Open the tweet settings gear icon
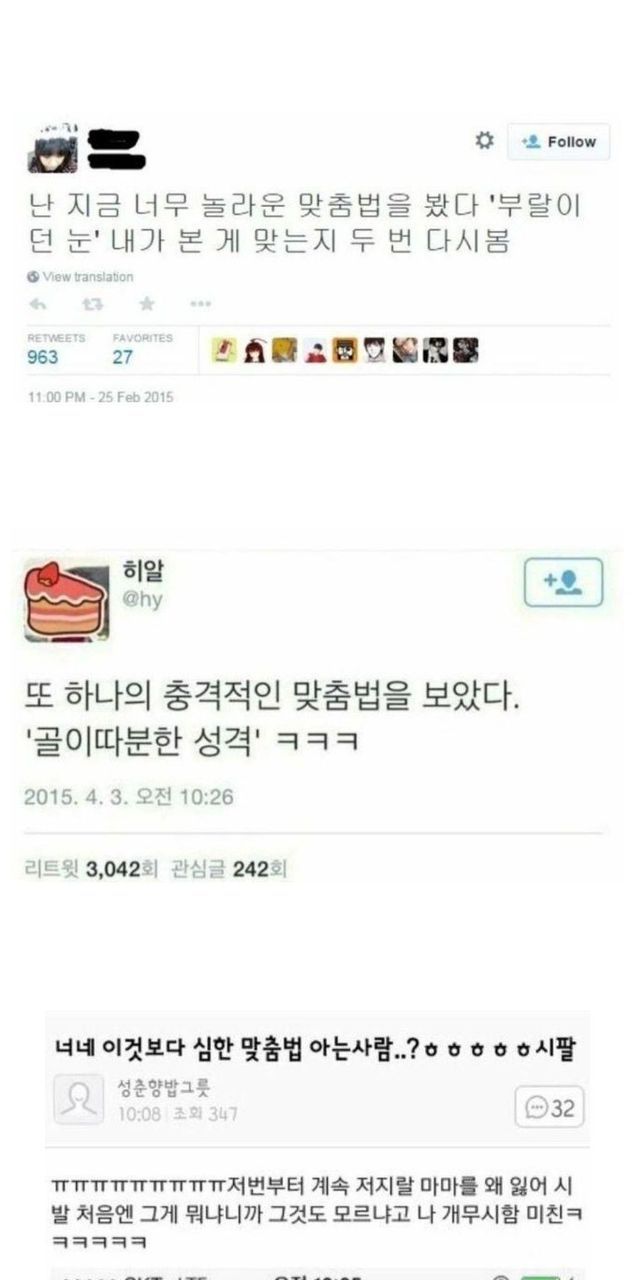 485,141
